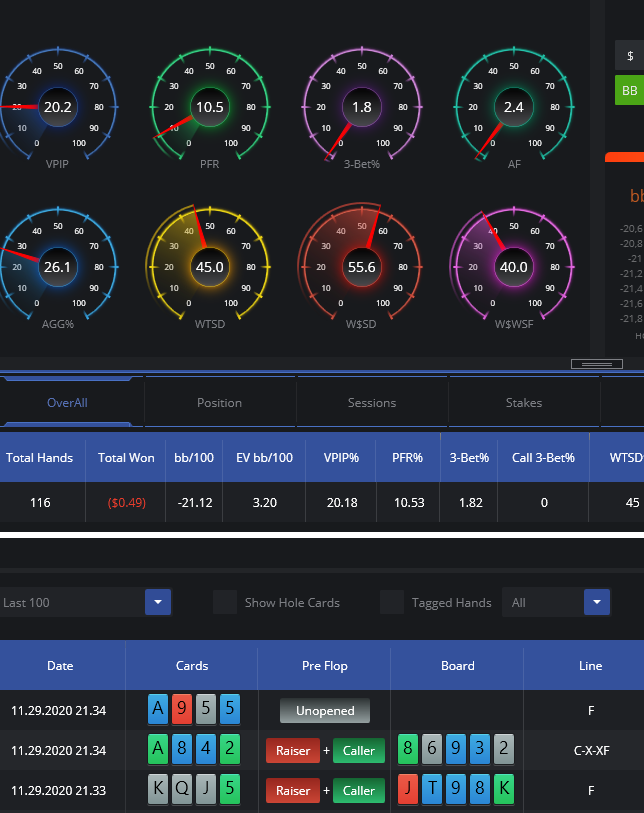Click the -21.12 bb/100 value
644x813 pixels.
point(195,502)
